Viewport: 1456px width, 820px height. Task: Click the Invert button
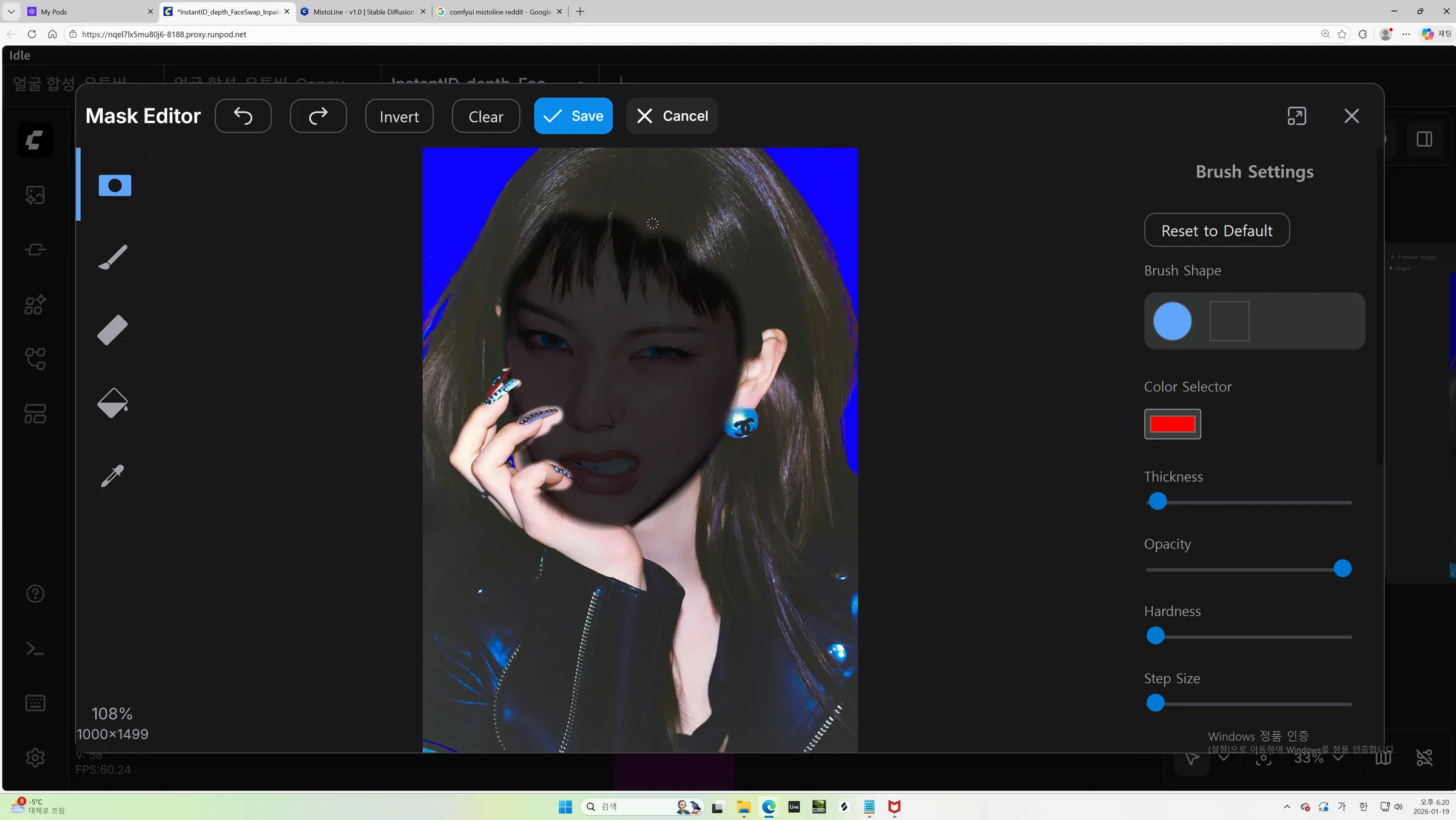tap(399, 116)
